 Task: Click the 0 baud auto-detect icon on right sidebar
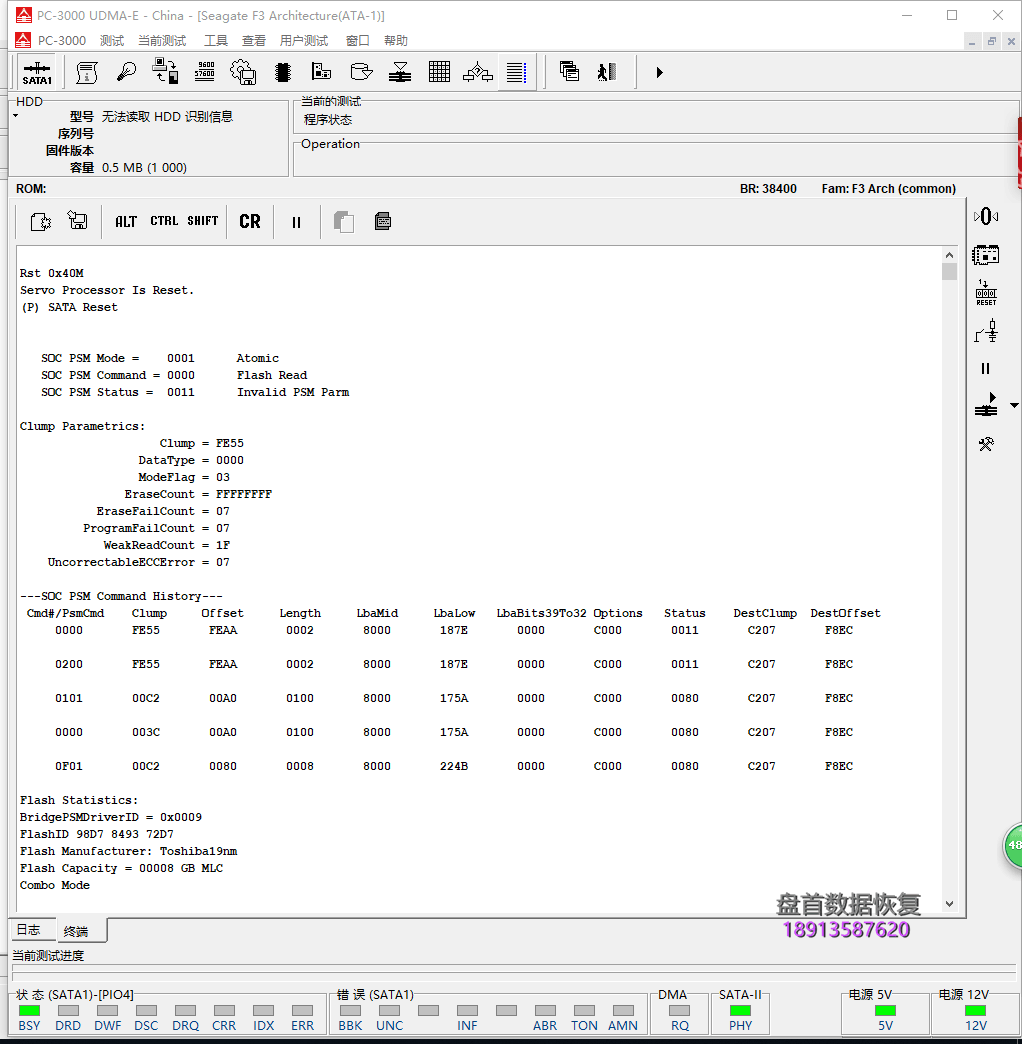pyautogui.click(x=985, y=216)
